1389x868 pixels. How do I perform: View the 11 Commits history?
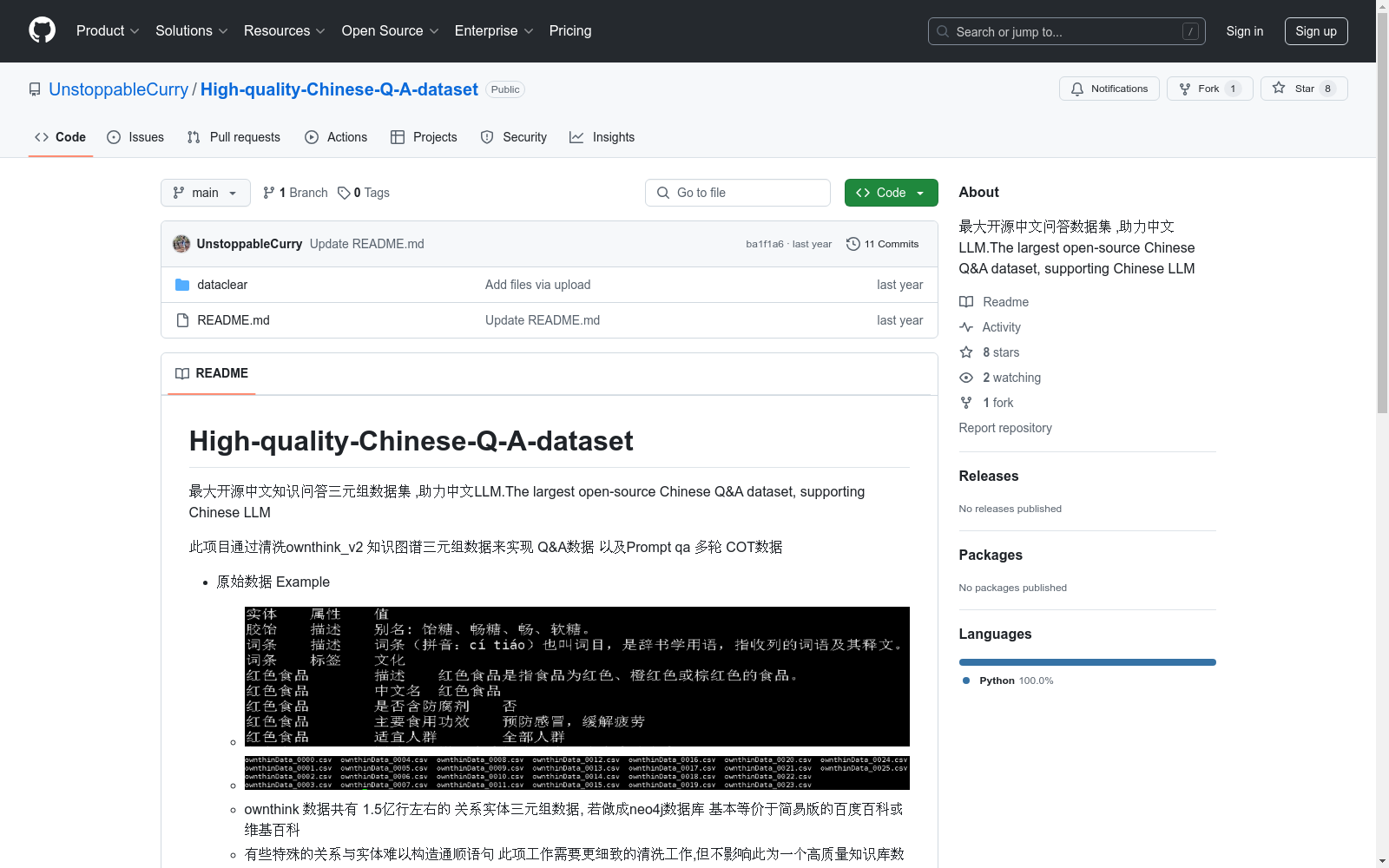882,244
